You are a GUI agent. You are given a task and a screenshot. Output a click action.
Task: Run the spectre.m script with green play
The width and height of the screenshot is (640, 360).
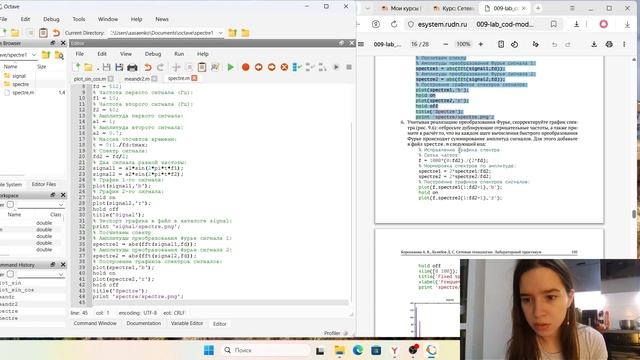coord(230,67)
